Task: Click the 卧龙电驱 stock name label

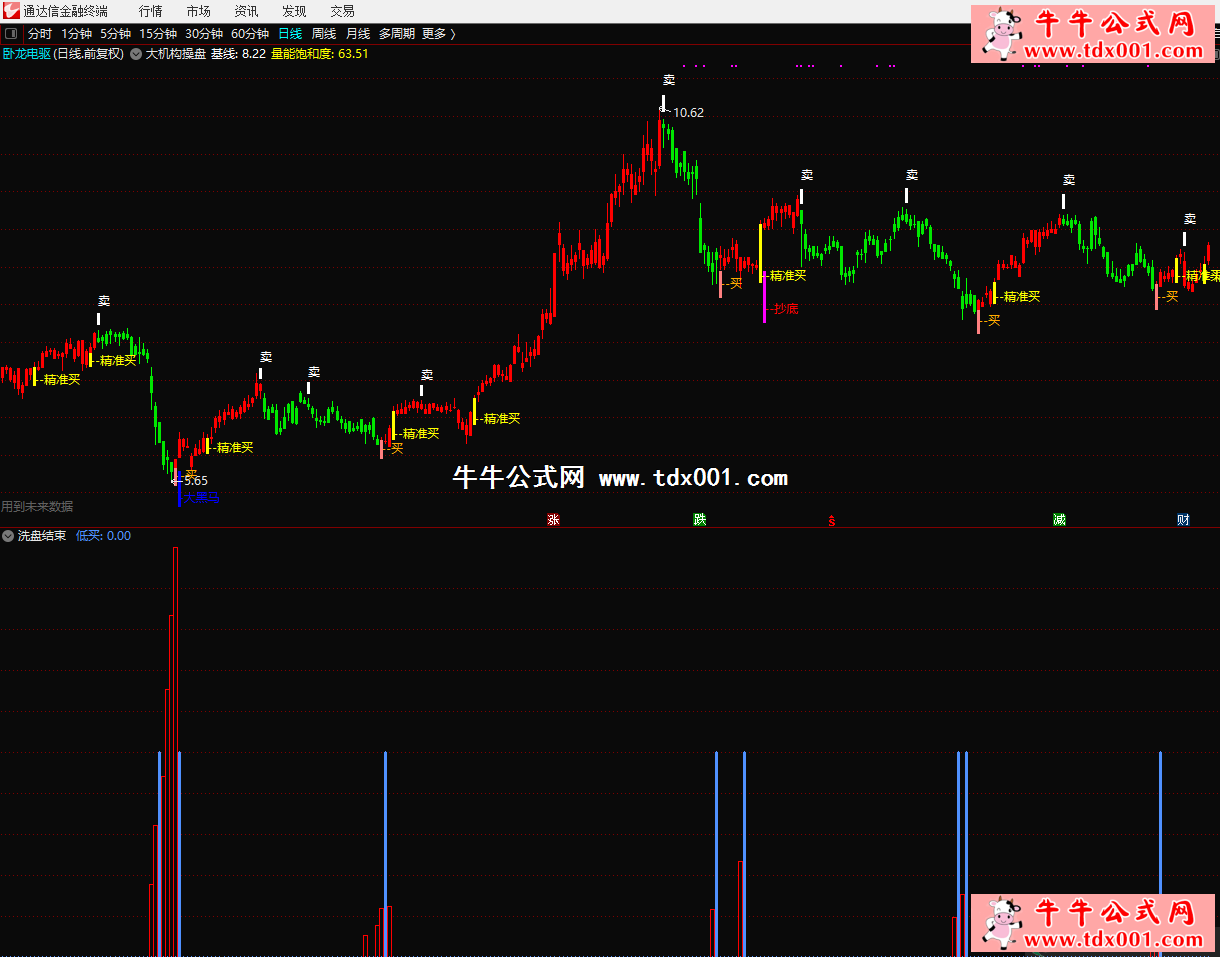Action: click(x=27, y=54)
